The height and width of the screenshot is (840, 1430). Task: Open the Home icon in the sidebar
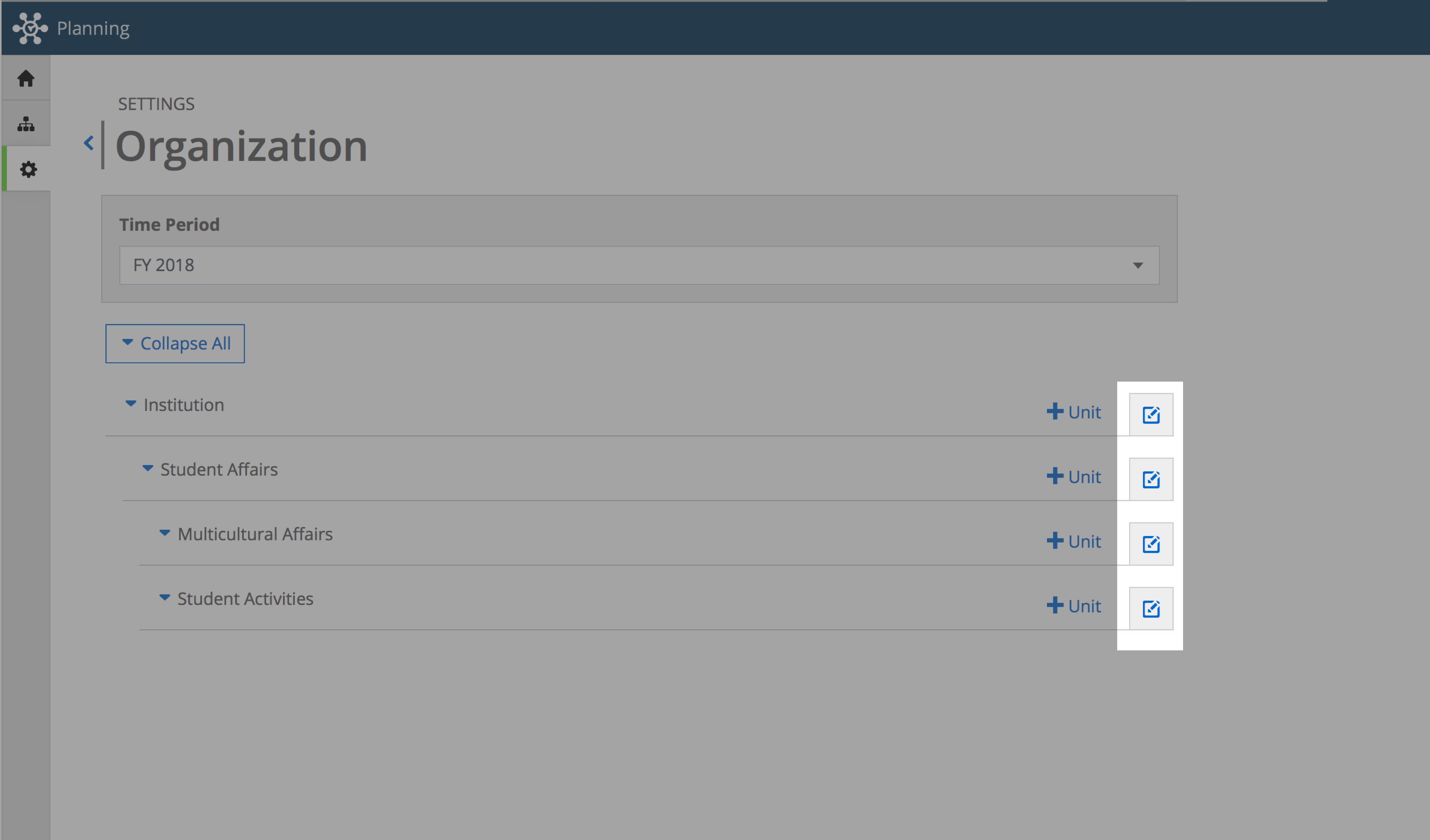coord(26,78)
